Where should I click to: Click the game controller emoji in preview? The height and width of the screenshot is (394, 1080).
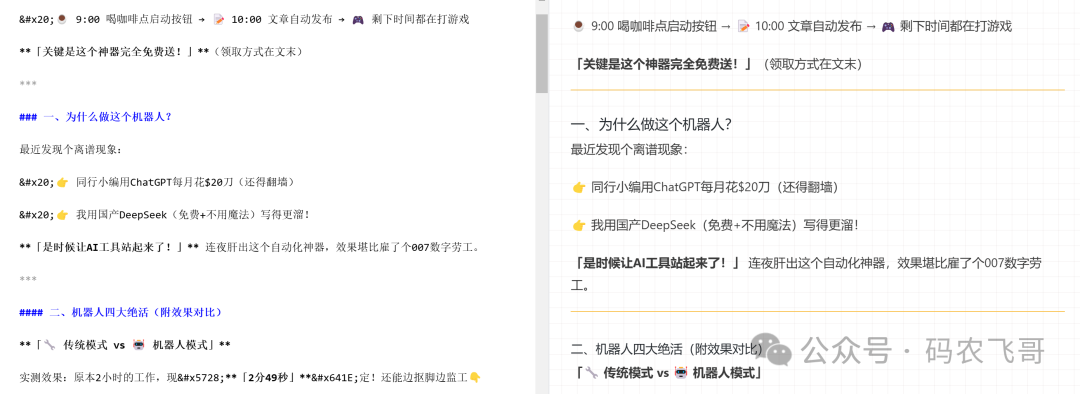pos(889,26)
